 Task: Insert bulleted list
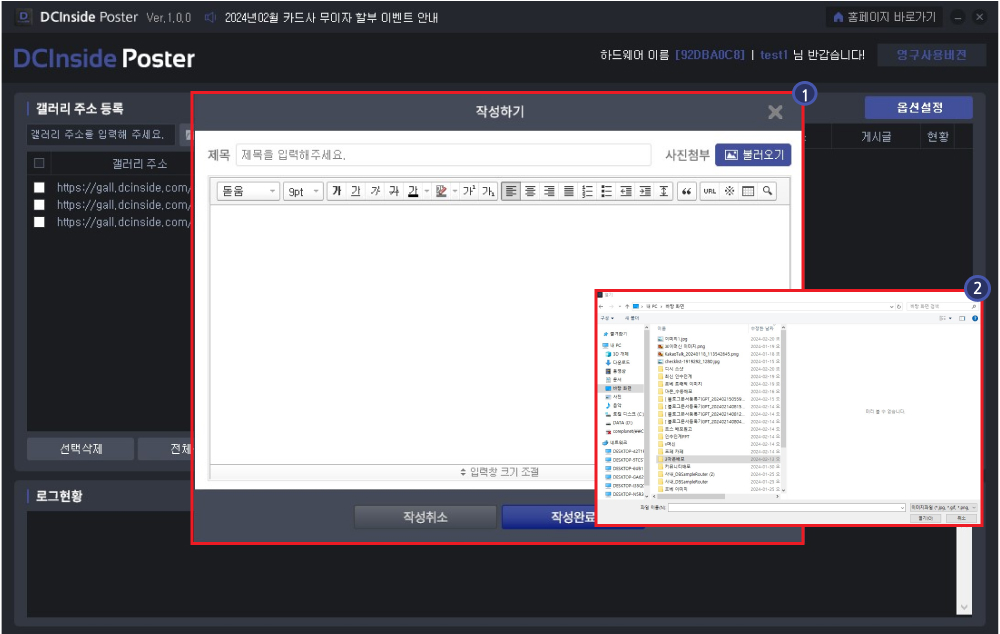coord(607,191)
